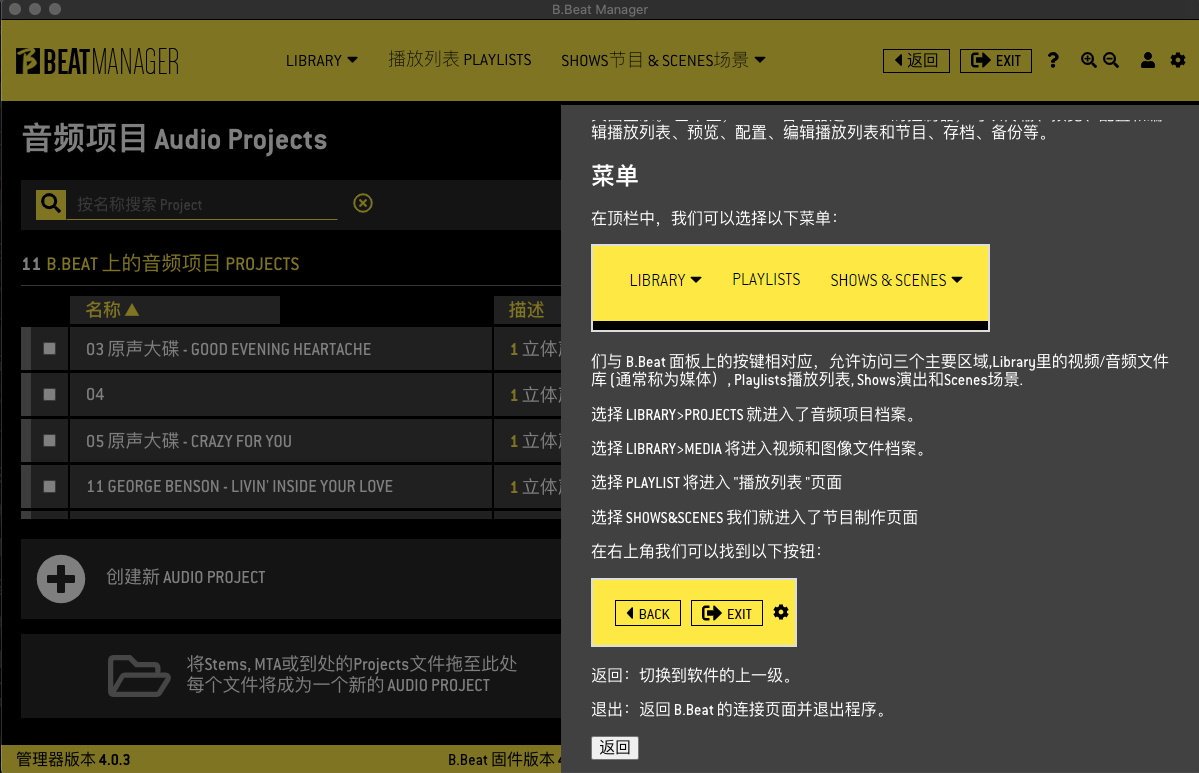Open the user account icon
This screenshot has height=773, width=1199.
click(1148, 60)
